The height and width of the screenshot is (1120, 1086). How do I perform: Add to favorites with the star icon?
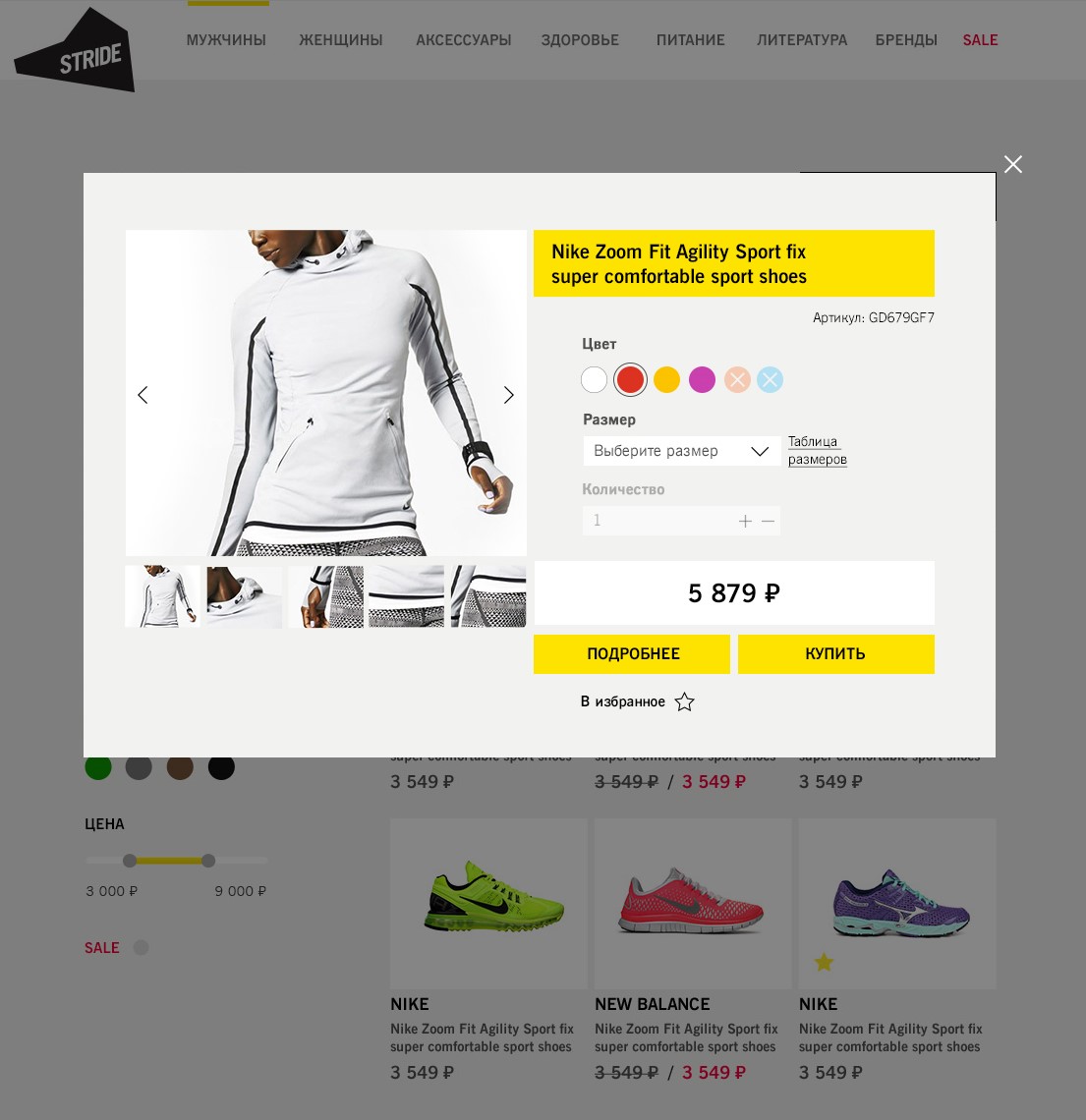point(684,701)
